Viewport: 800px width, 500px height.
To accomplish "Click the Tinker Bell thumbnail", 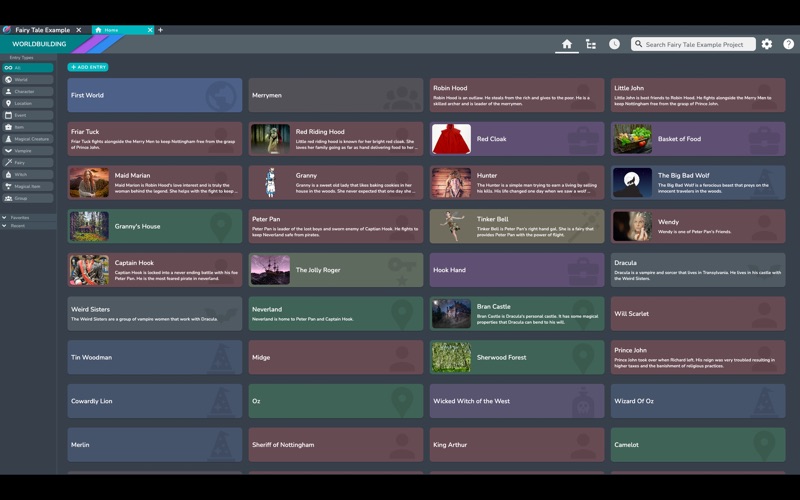I will (452, 226).
